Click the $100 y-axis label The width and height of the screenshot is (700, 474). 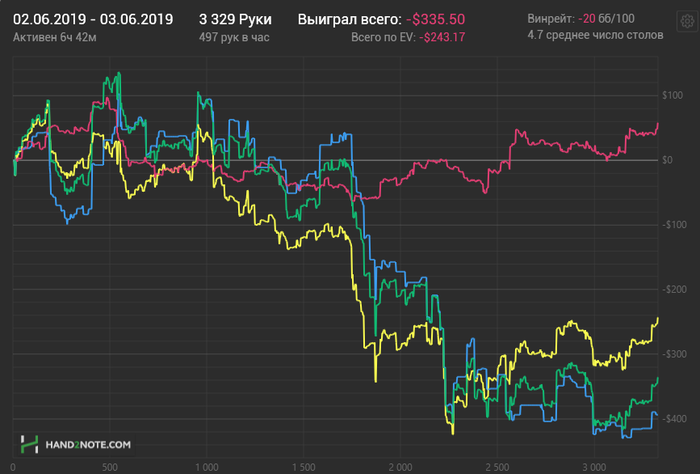[x=672, y=95]
